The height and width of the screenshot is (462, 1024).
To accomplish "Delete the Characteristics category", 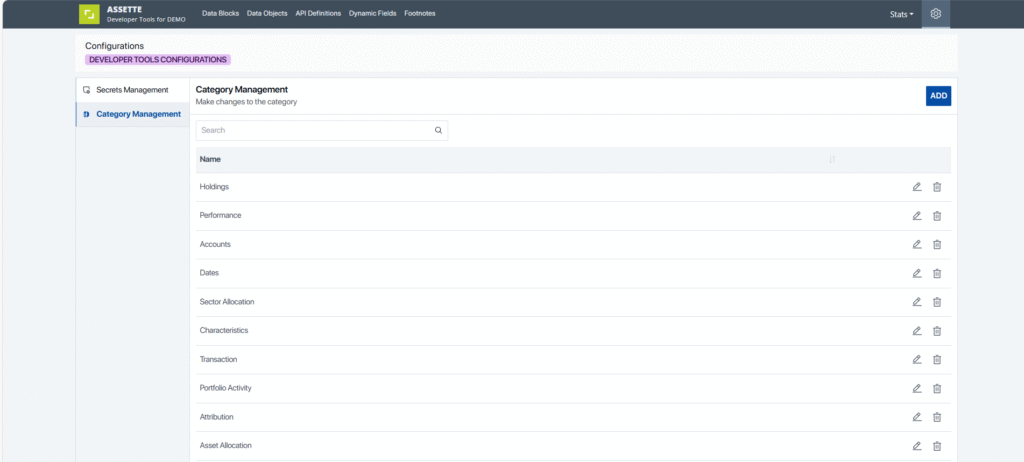I will coord(937,331).
